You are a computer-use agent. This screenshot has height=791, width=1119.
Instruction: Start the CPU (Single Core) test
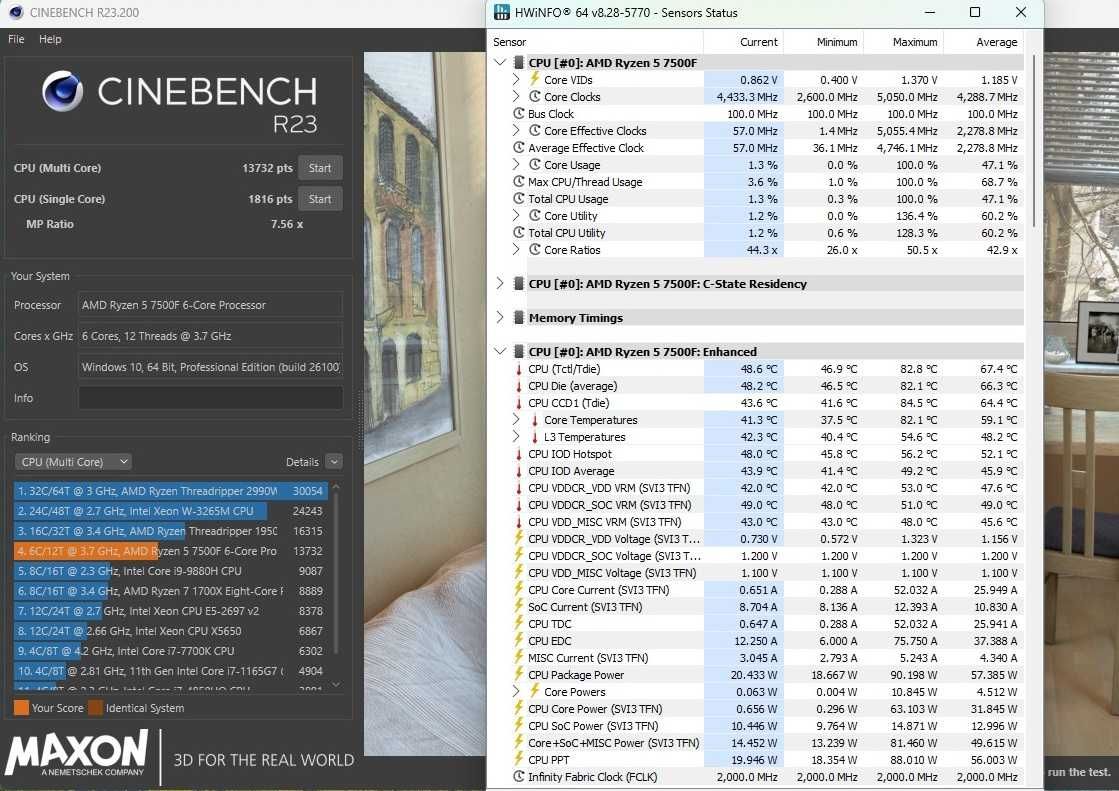(x=320, y=199)
